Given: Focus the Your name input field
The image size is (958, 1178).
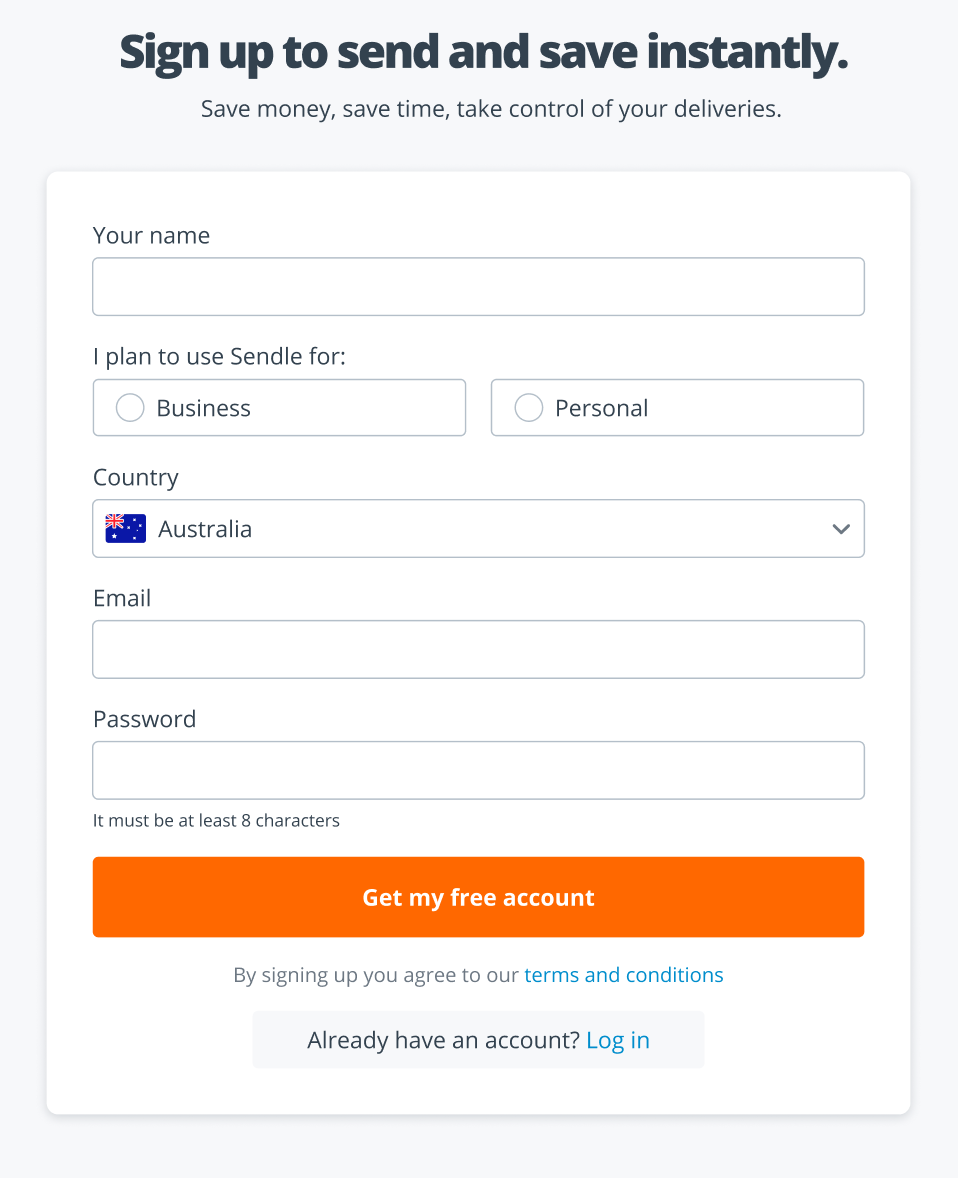Looking at the screenshot, I should click(x=478, y=287).
